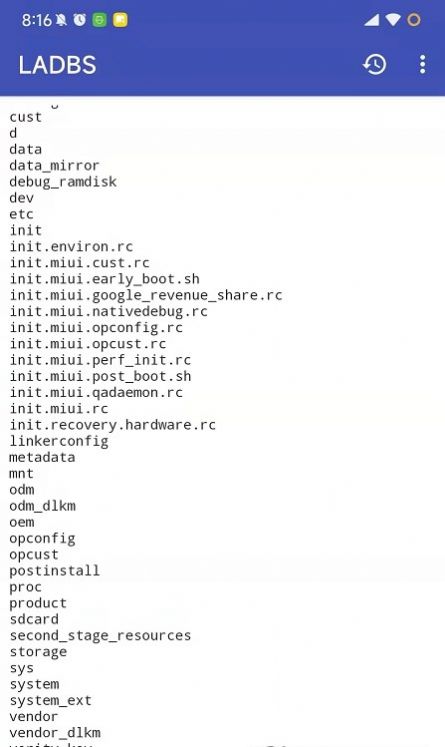Tap the alarm clock status icon
This screenshot has height=747, width=445.
pyautogui.click(x=80, y=20)
